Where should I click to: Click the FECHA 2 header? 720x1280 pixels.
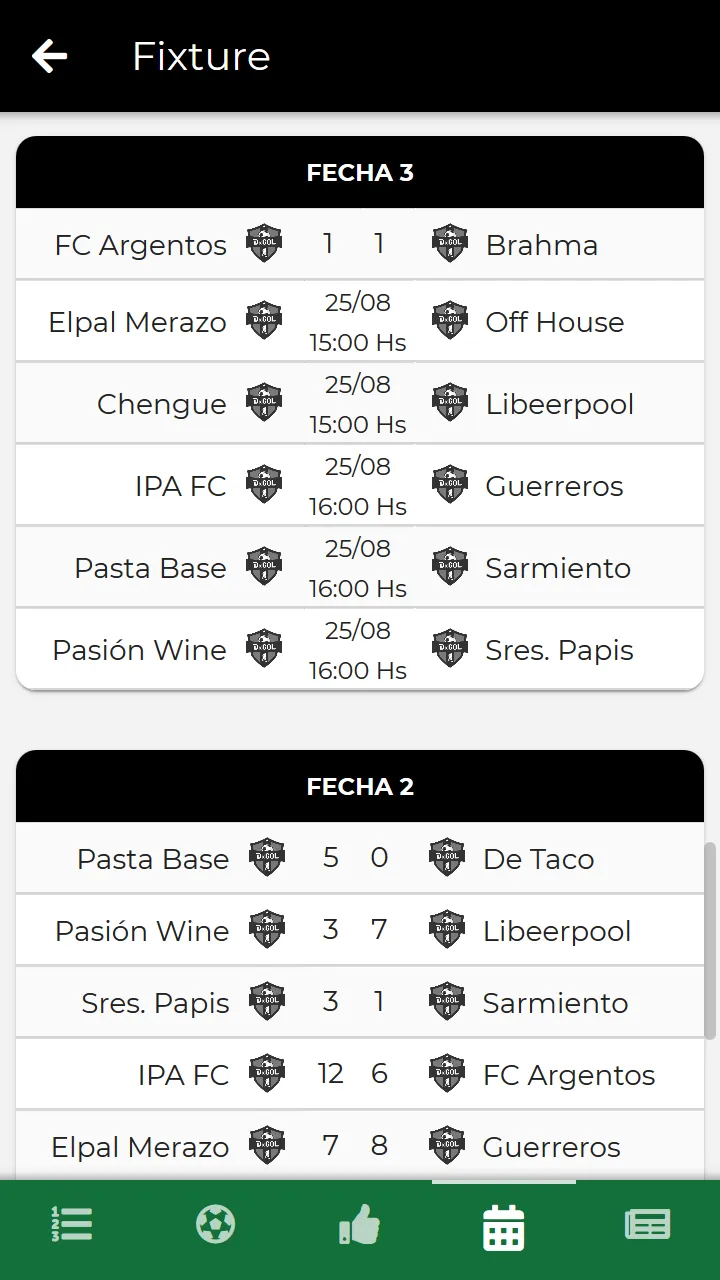point(360,786)
